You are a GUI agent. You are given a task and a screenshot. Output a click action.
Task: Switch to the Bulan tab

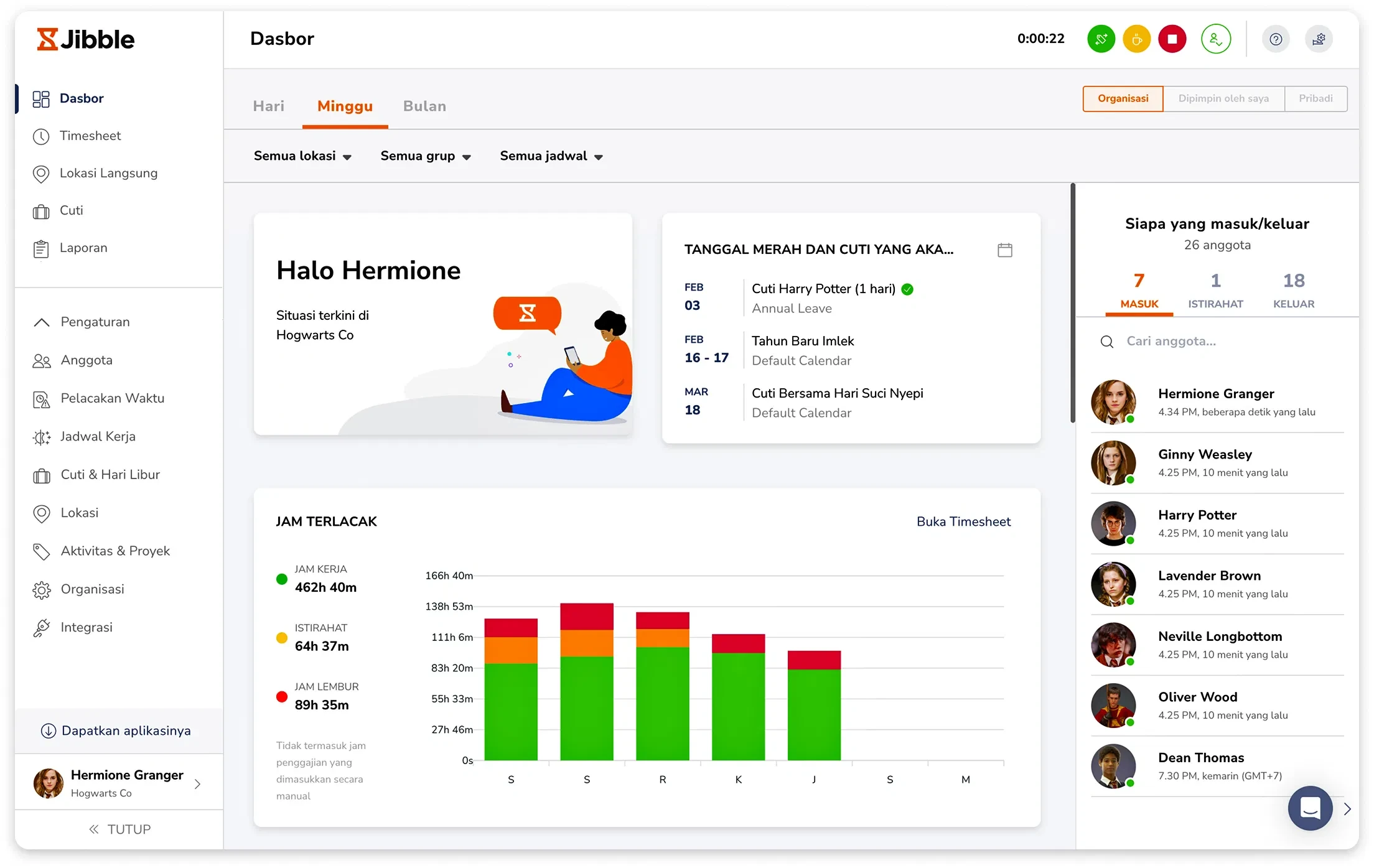[424, 106]
